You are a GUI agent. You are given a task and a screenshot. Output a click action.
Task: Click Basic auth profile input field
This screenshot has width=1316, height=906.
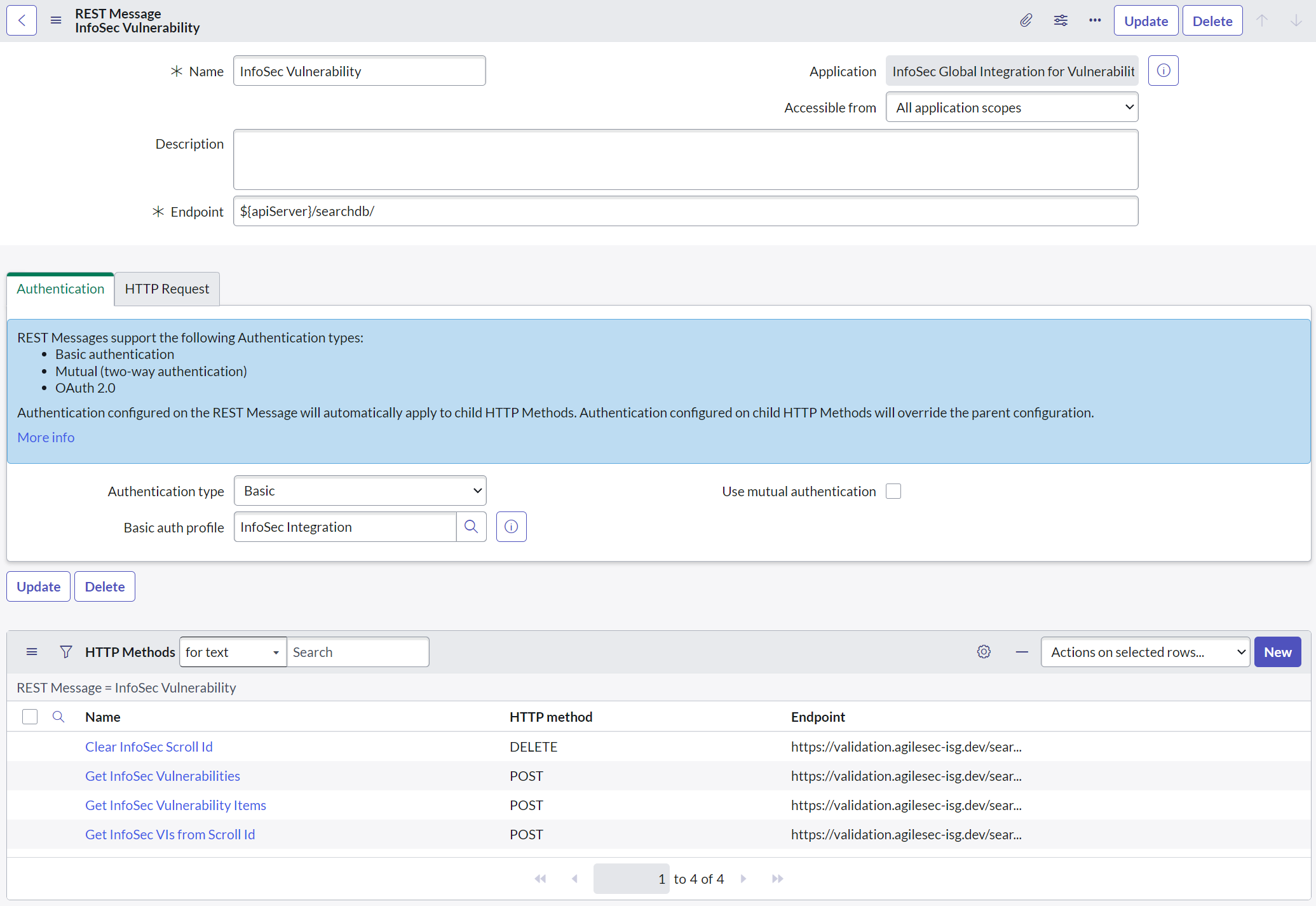point(345,527)
